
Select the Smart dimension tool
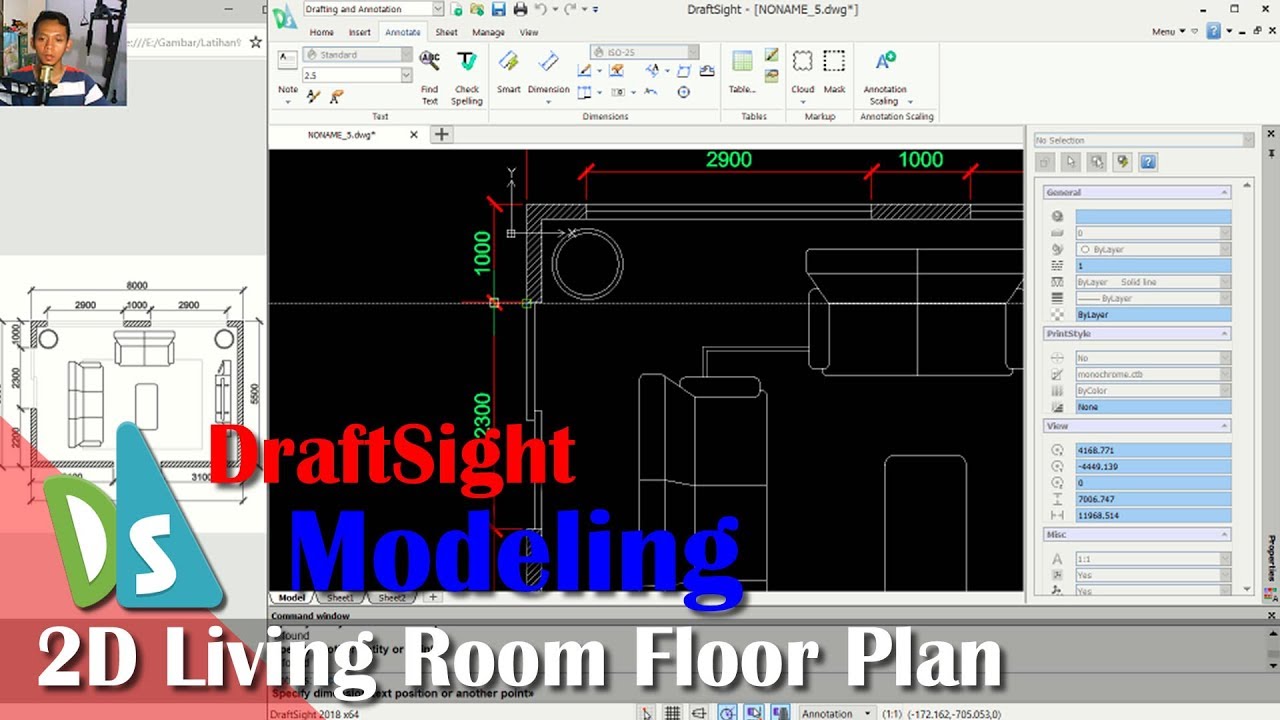pos(509,72)
